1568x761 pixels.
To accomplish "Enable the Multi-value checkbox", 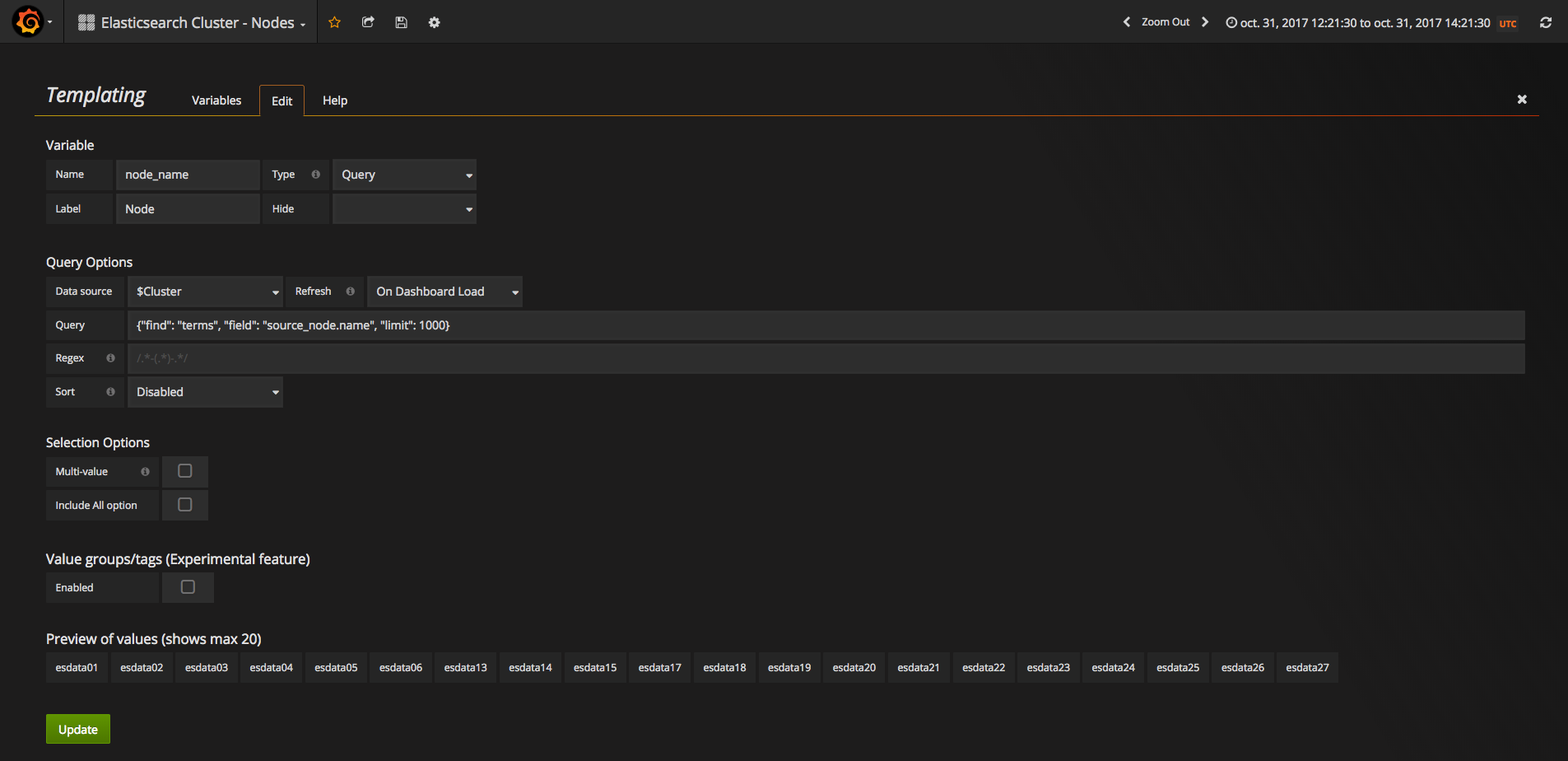I will (185, 471).
